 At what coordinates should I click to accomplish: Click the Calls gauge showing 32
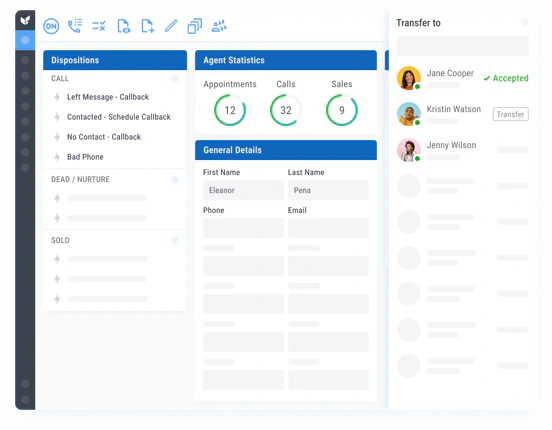(x=286, y=110)
